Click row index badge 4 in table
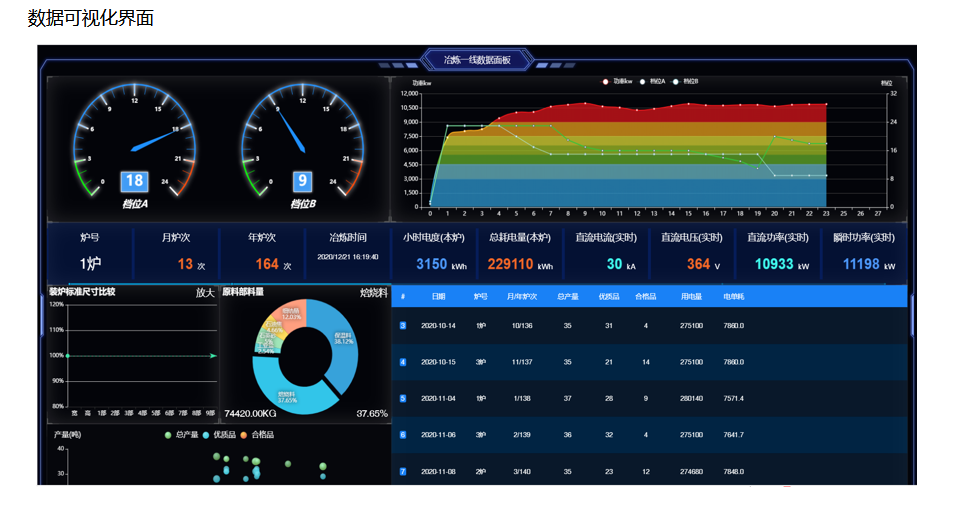 [x=403, y=362]
